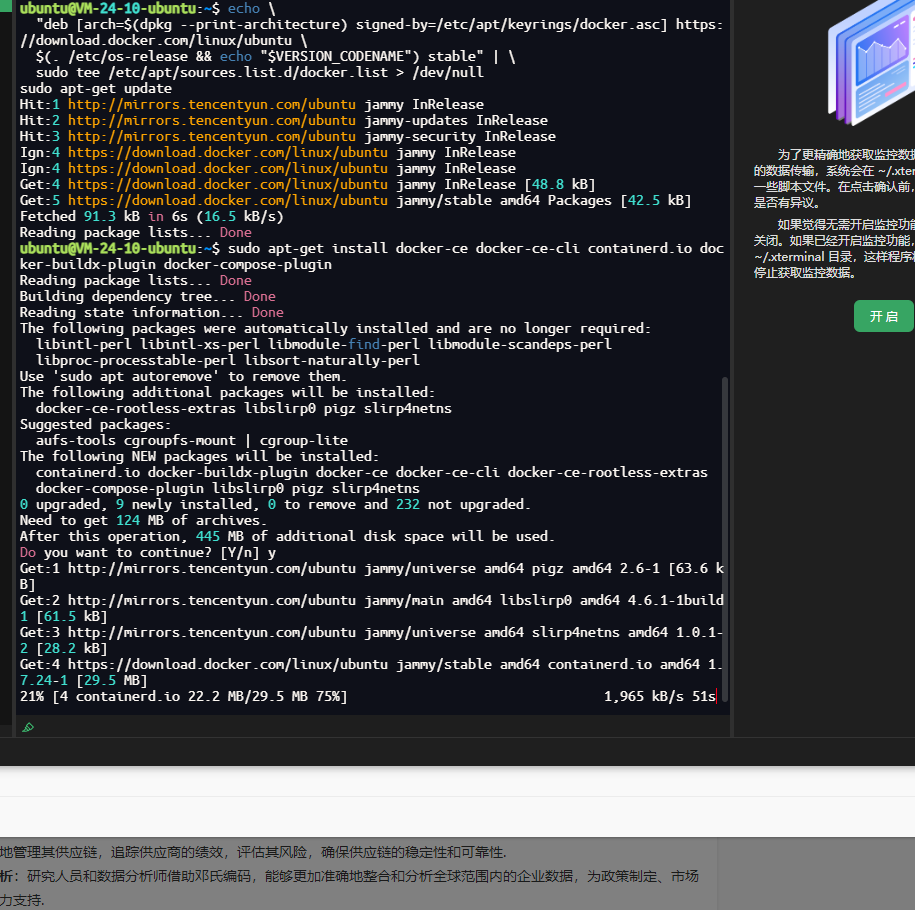915x910 pixels.
Task: Click the "sudo tee /etc/apt/sources.list.d/docker.list" line
Action: 260,72
